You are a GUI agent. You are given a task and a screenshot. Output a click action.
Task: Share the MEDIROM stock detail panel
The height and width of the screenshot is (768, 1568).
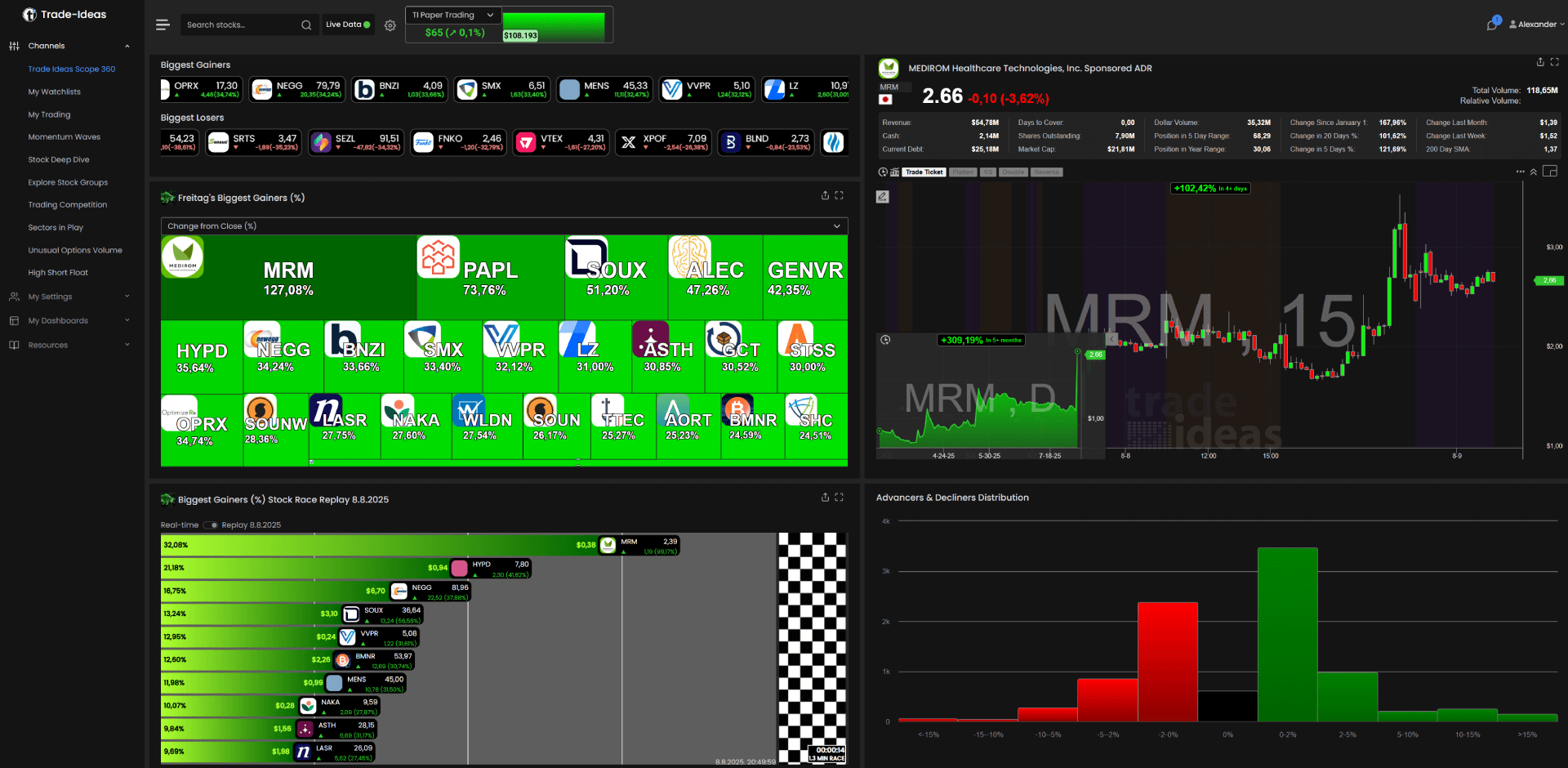point(1540,62)
